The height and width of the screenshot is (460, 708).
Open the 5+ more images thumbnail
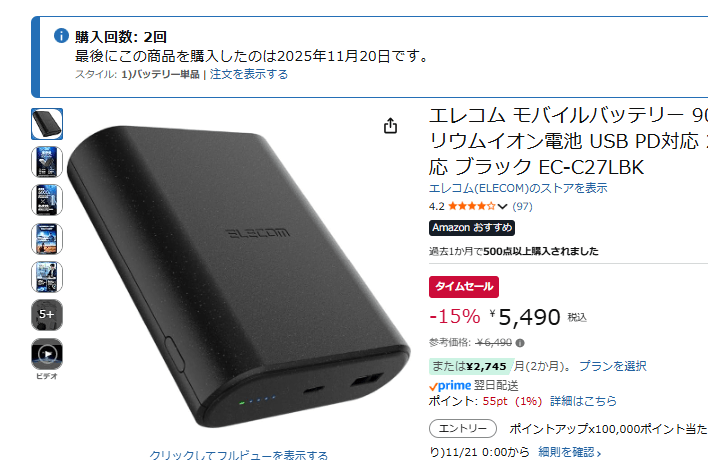tap(47, 315)
